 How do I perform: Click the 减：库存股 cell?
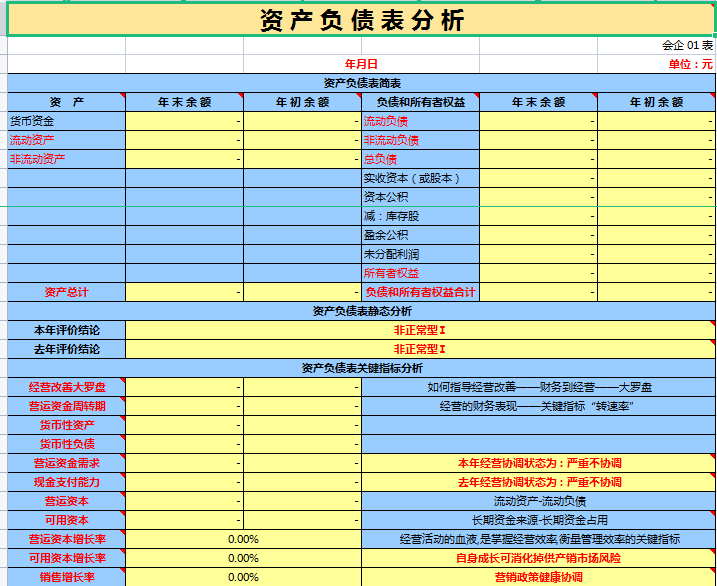pyautogui.click(x=420, y=216)
